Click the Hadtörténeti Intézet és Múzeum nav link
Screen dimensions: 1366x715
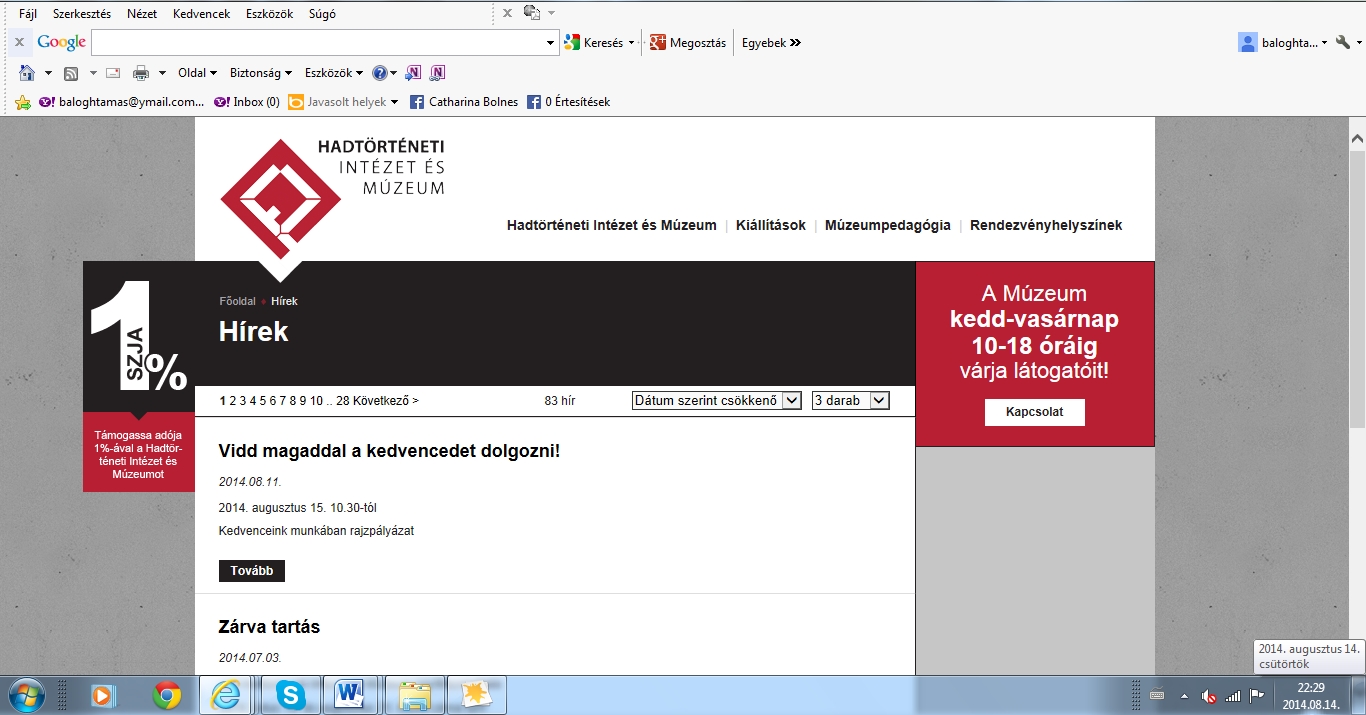click(612, 226)
